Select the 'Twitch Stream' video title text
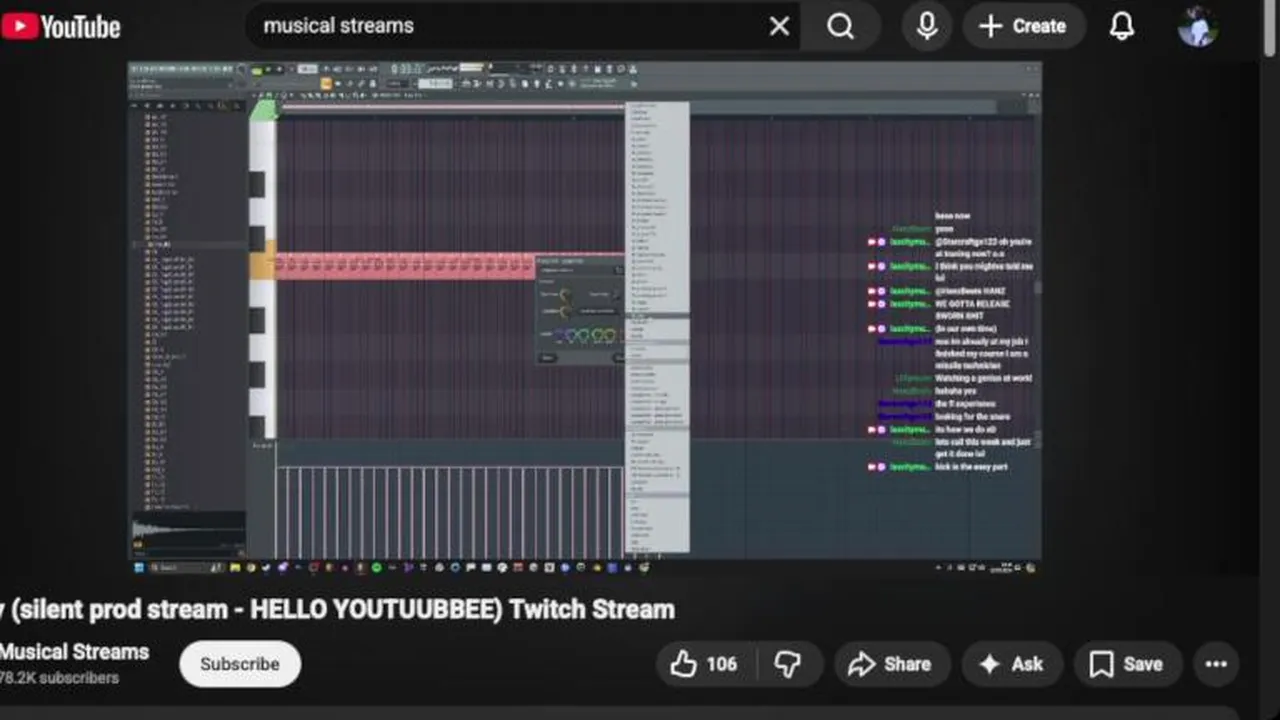 [x=592, y=609]
